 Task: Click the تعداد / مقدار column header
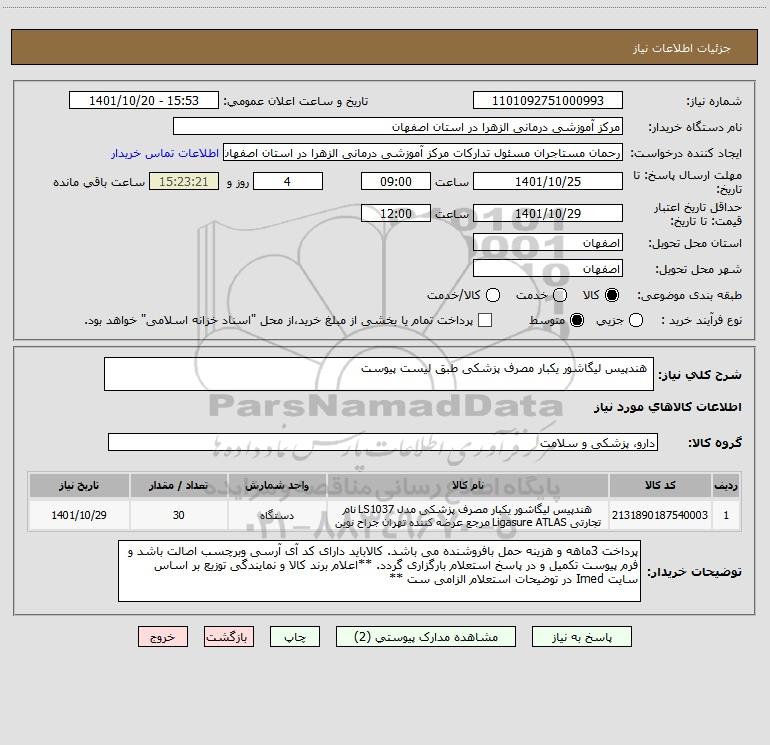178,485
